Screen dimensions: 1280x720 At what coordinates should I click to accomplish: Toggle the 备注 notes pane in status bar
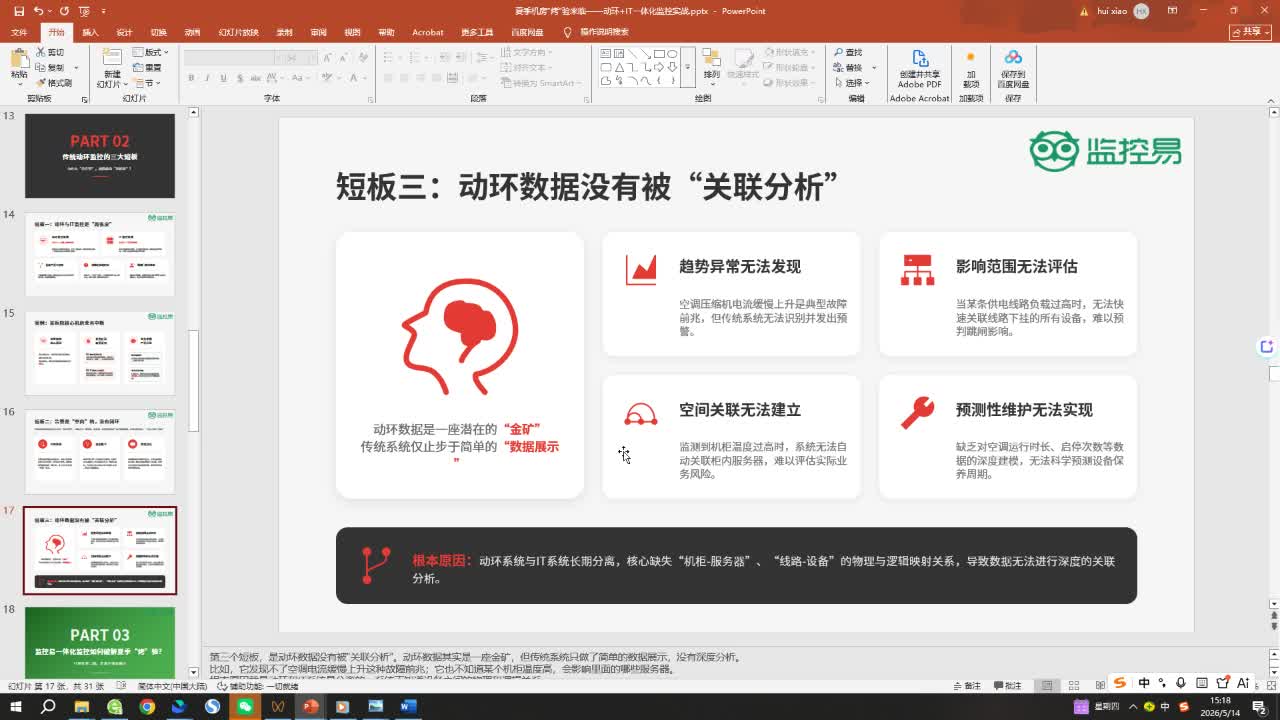tap(967, 686)
